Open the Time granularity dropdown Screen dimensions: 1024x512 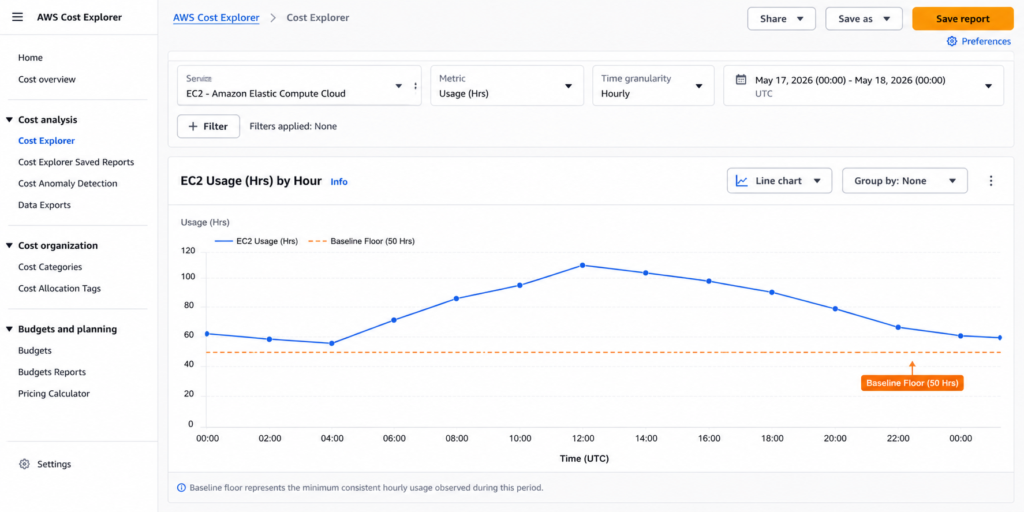[x=653, y=86]
